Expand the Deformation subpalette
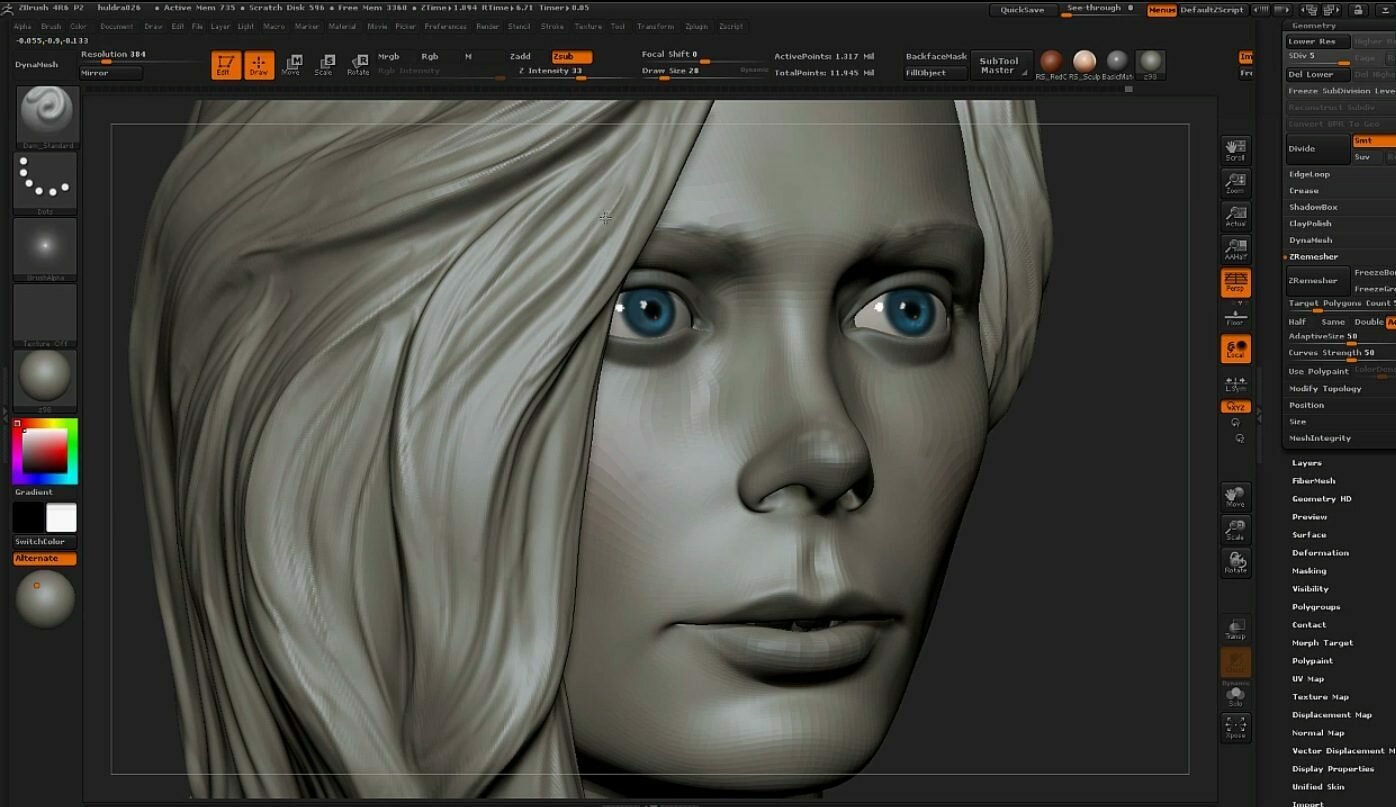 tap(1320, 553)
